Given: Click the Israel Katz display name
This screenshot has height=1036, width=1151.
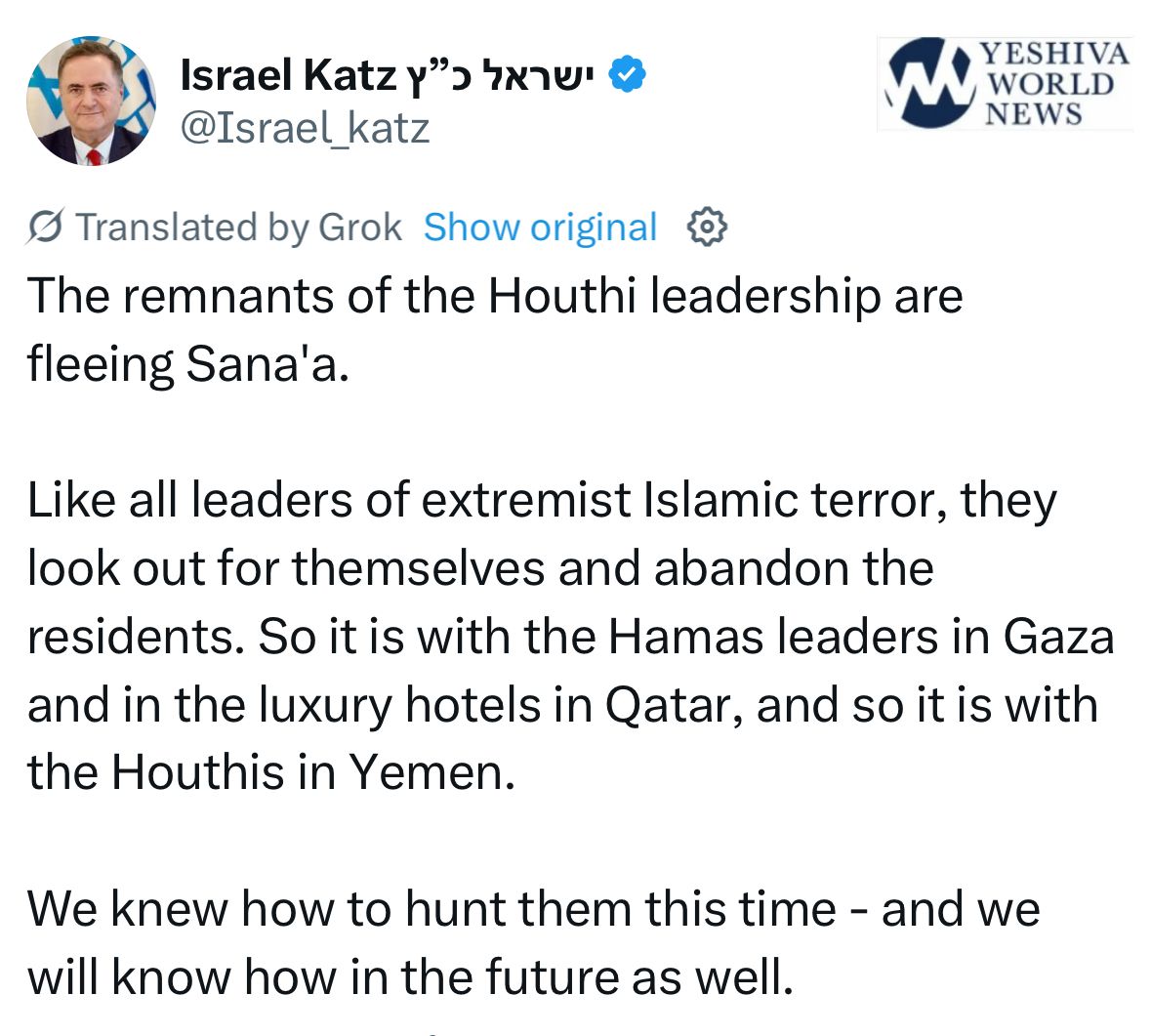Looking at the screenshot, I should pyautogui.click(x=288, y=76).
